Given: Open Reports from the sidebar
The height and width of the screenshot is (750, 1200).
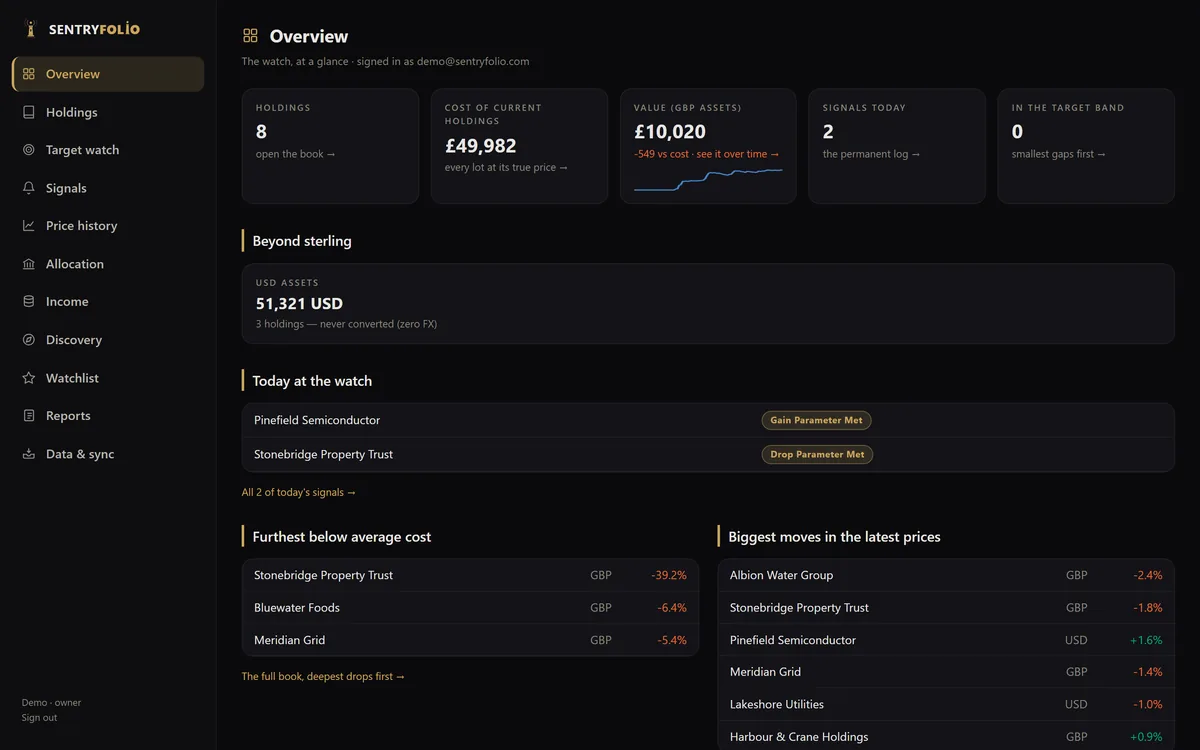Looking at the screenshot, I should coord(108,416).
